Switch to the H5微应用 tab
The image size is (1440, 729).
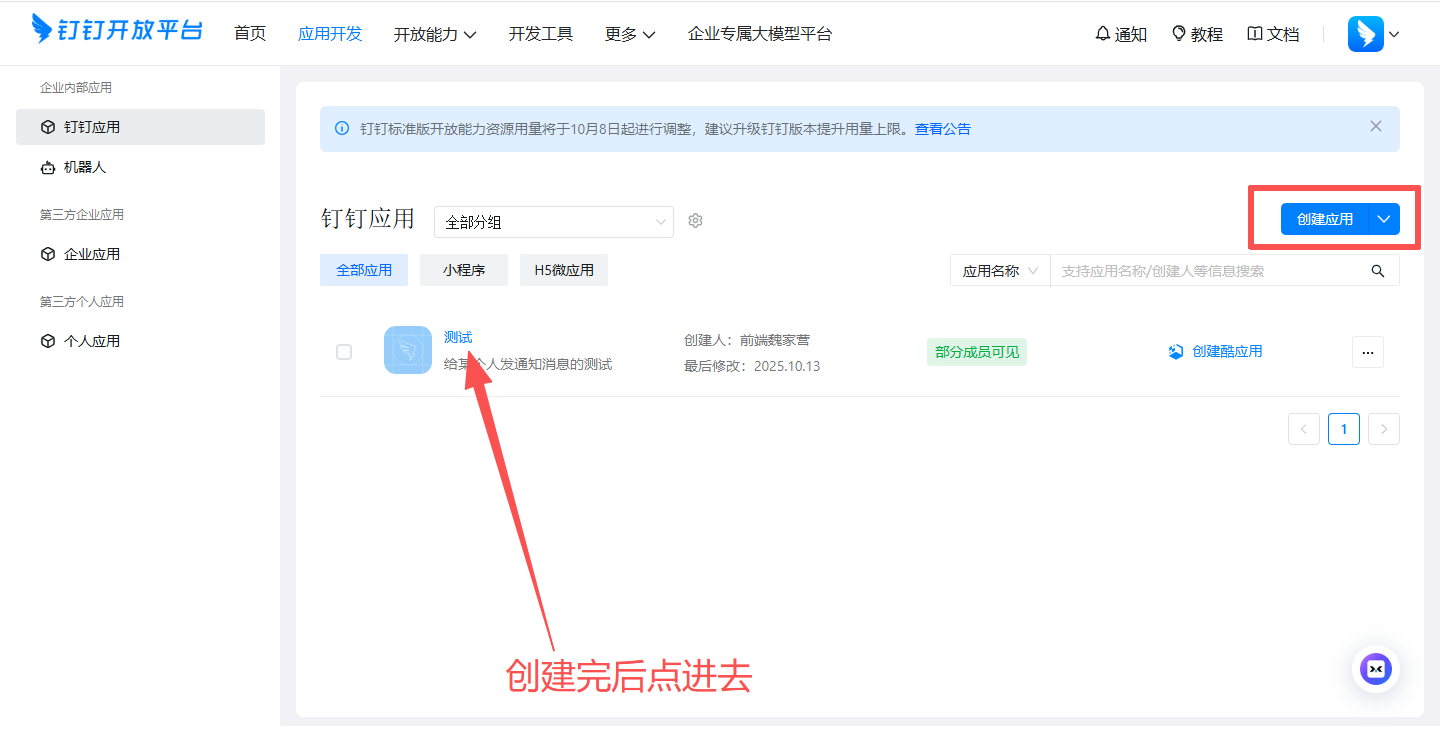pos(564,270)
